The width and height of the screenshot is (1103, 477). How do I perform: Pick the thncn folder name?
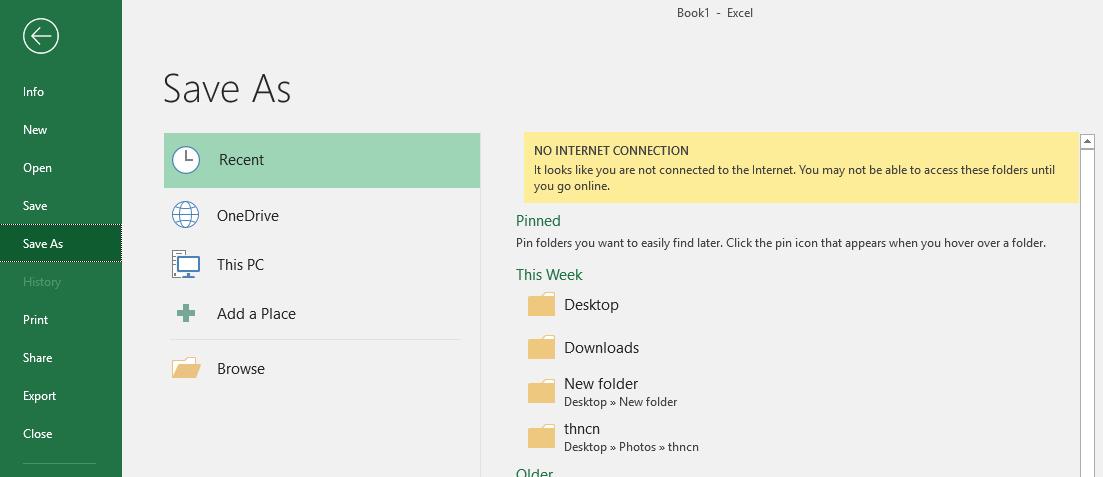582,428
